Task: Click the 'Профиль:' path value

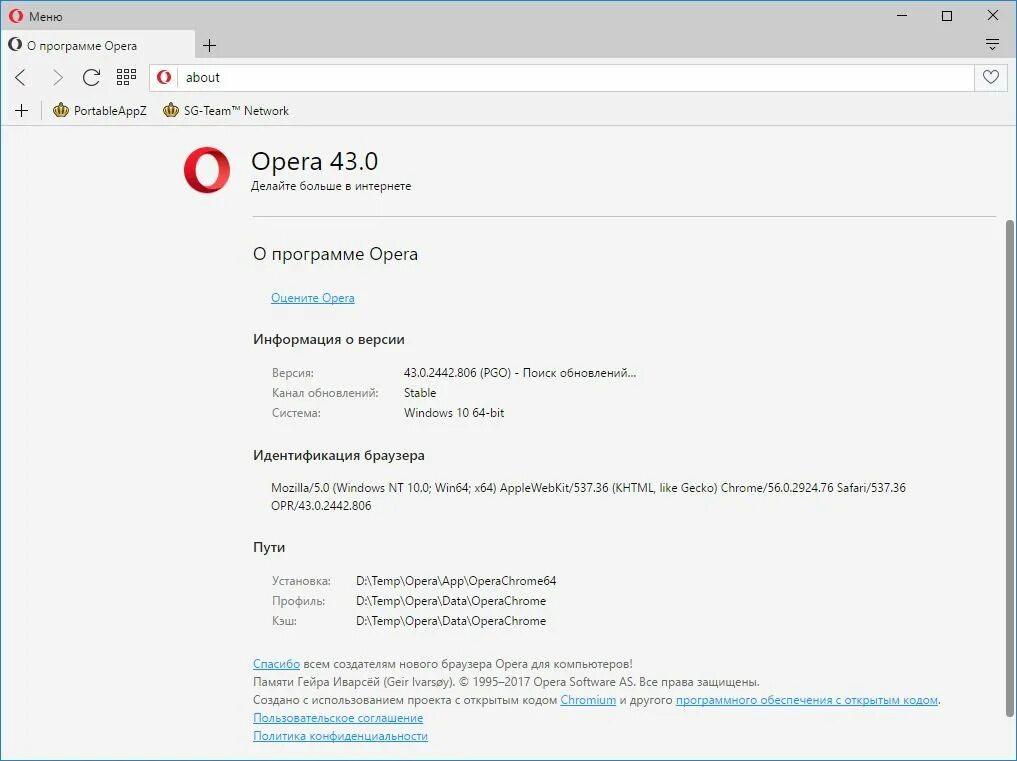Action: (451, 601)
